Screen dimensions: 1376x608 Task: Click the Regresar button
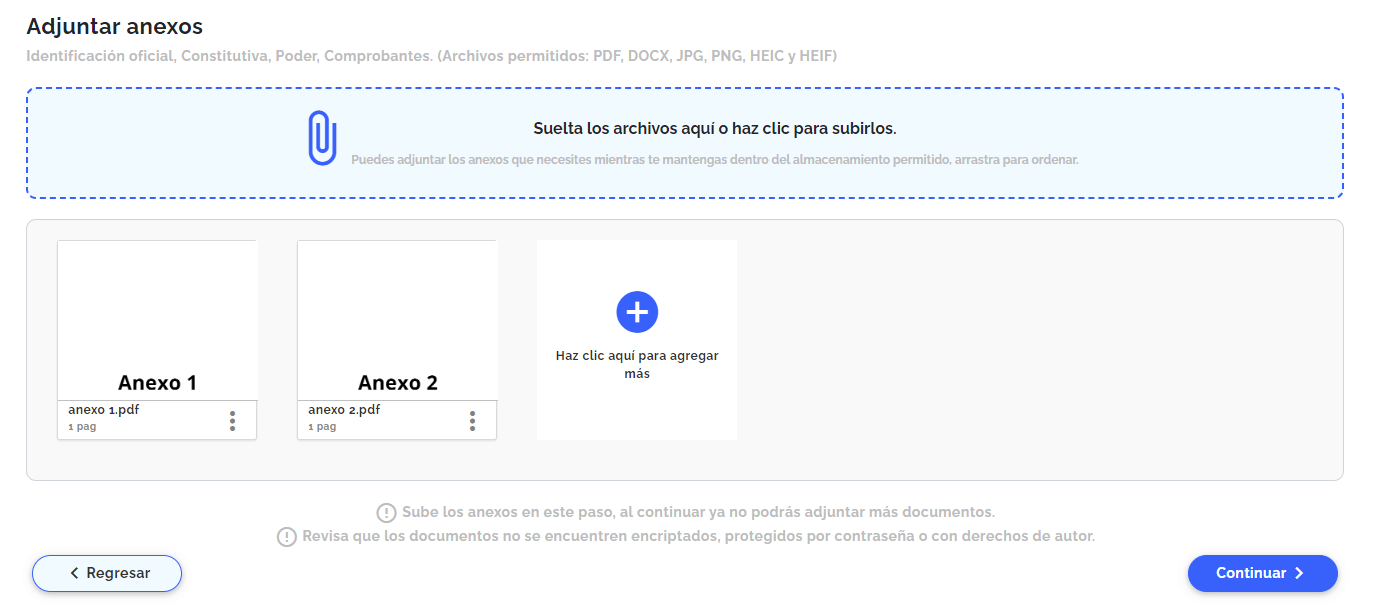[106, 573]
